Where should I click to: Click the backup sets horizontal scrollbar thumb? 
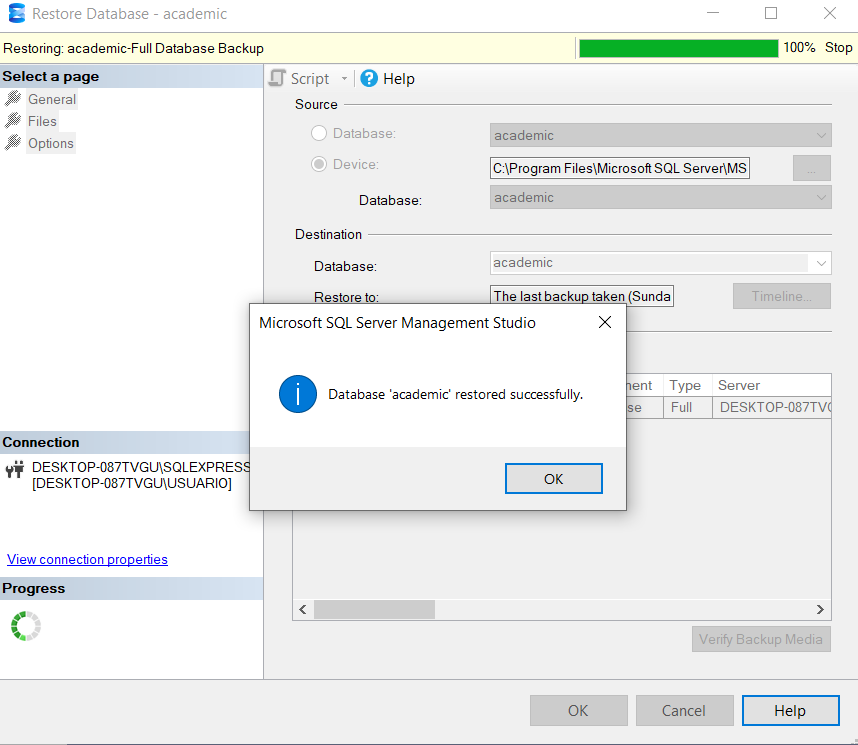coord(374,609)
